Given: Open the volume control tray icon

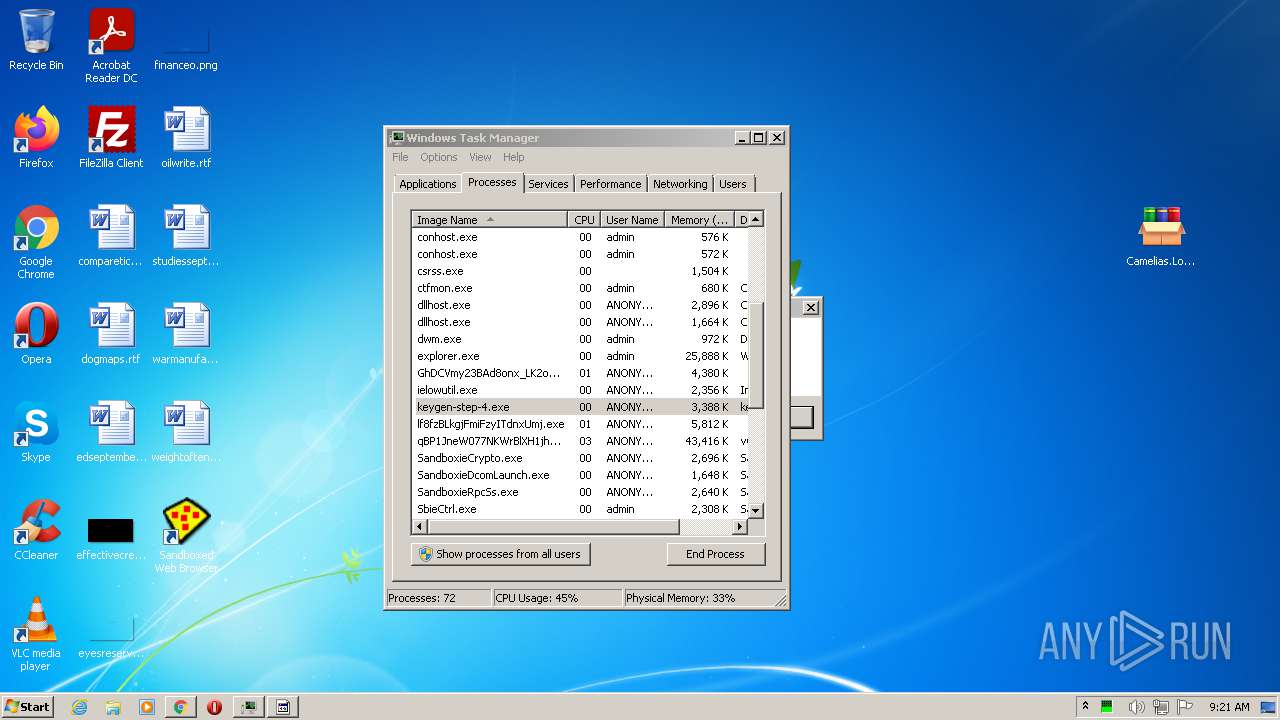Looking at the screenshot, I should point(1136,707).
